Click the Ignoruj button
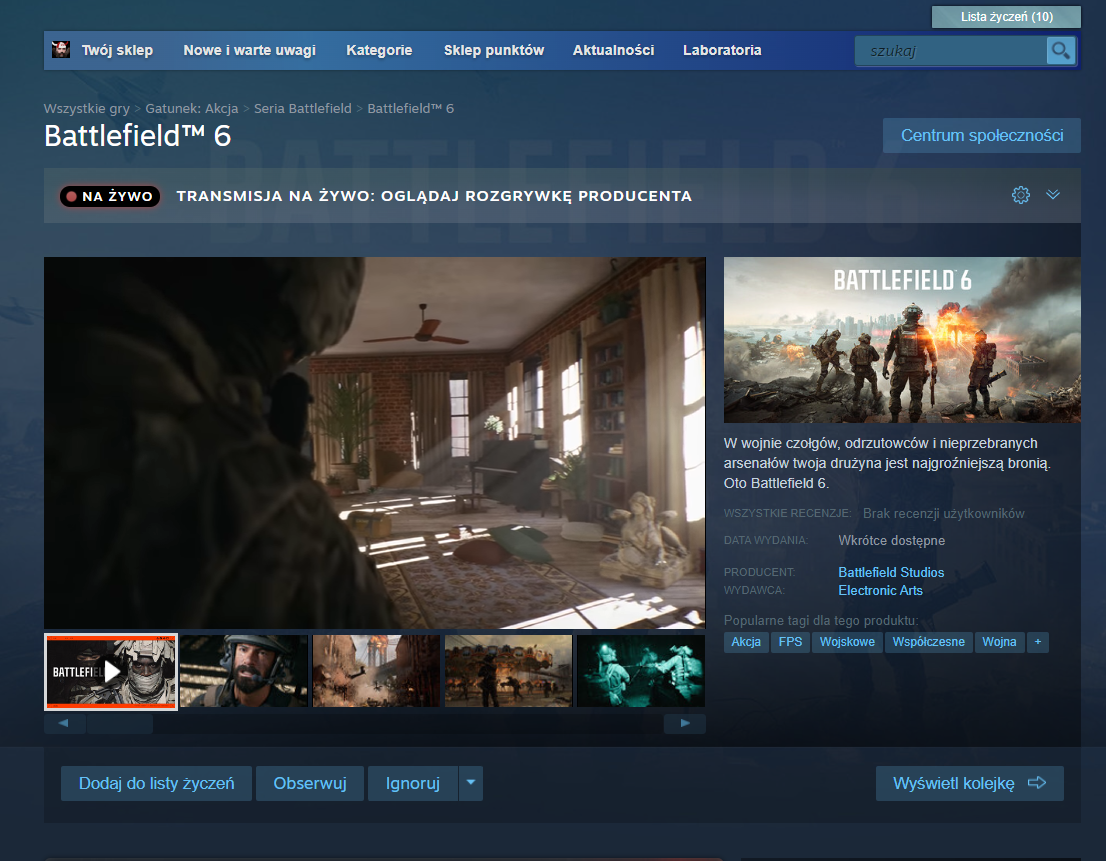The image size is (1106, 861). coord(413,783)
